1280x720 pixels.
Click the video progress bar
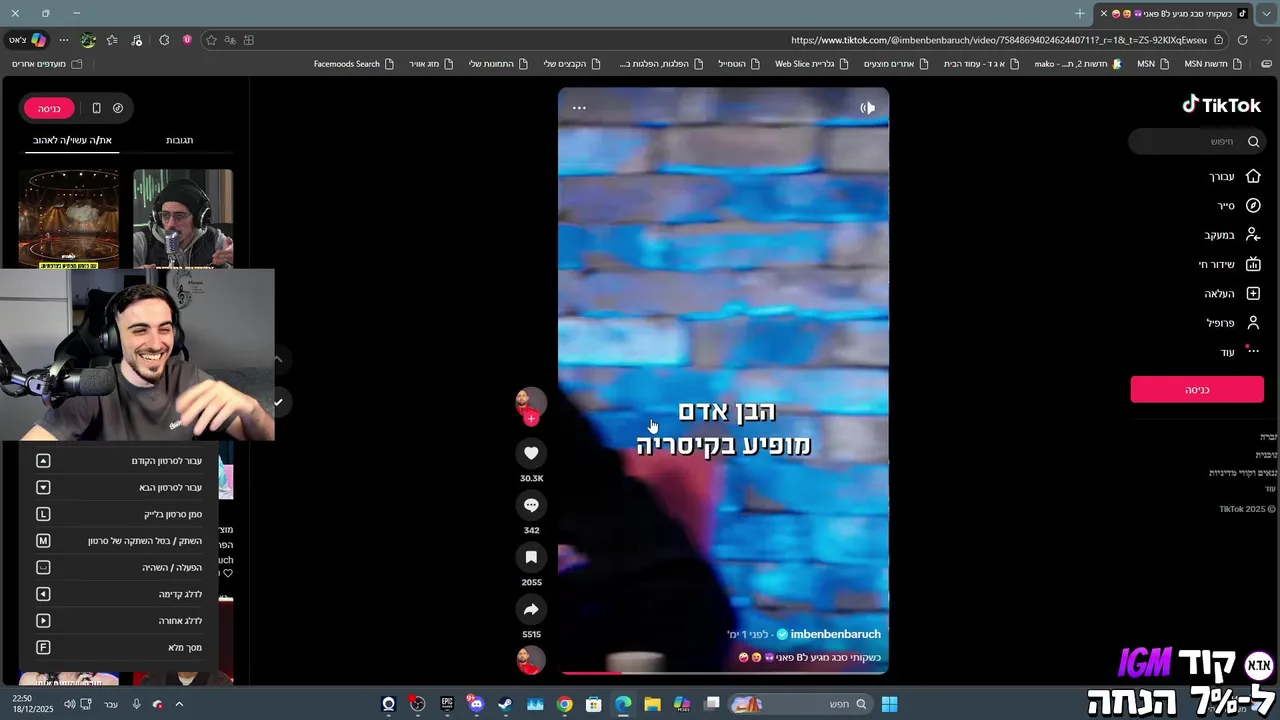click(x=723, y=672)
